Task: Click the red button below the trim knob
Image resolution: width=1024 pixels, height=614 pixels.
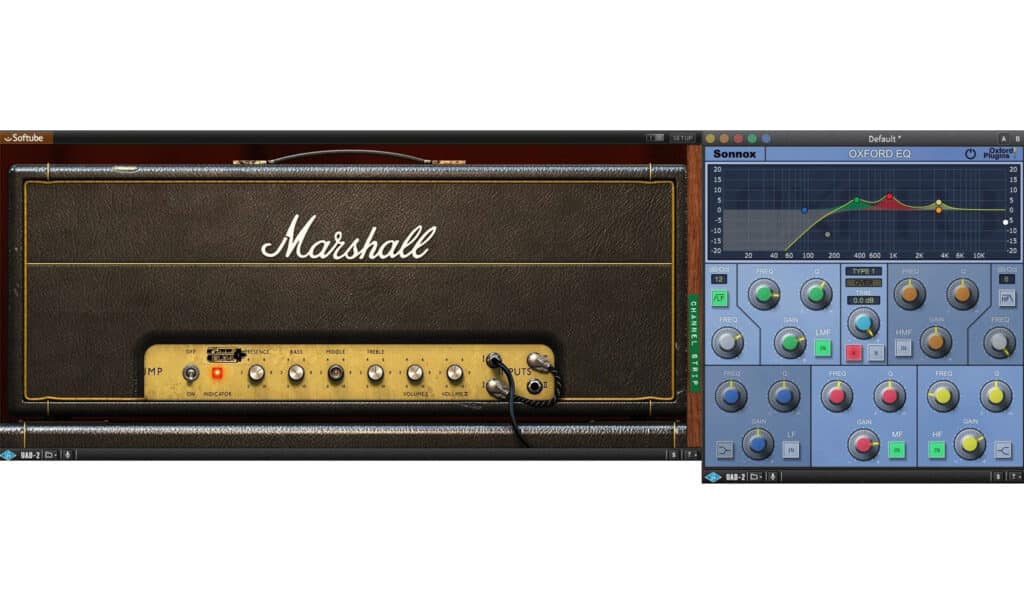Action: coord(854,353)
